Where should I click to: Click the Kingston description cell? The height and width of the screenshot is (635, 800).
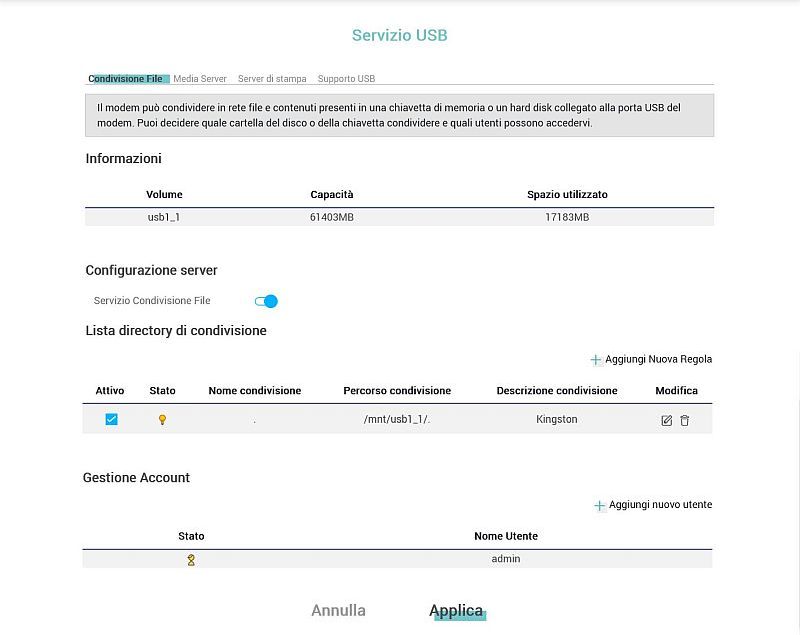point(557,419)
